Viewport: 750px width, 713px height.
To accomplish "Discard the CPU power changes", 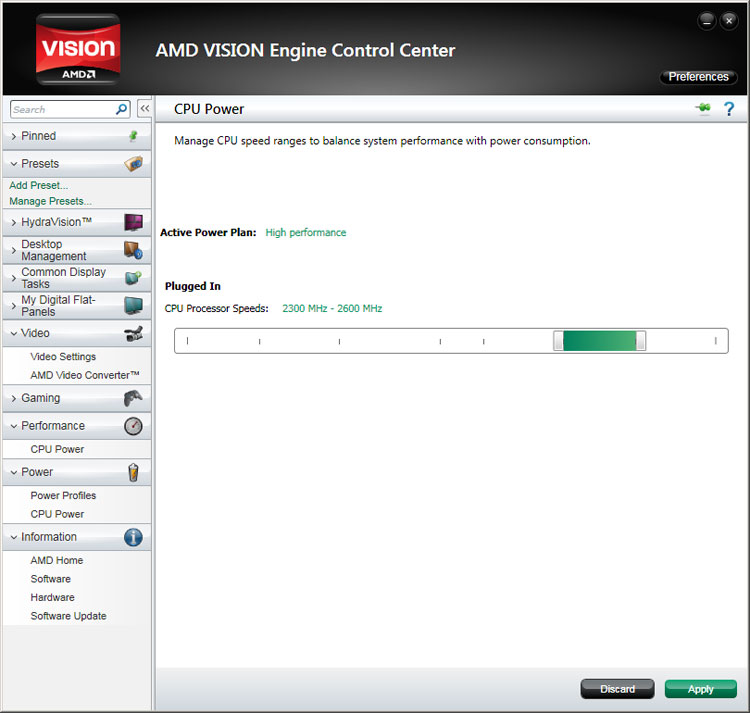I will click(618, 689).
